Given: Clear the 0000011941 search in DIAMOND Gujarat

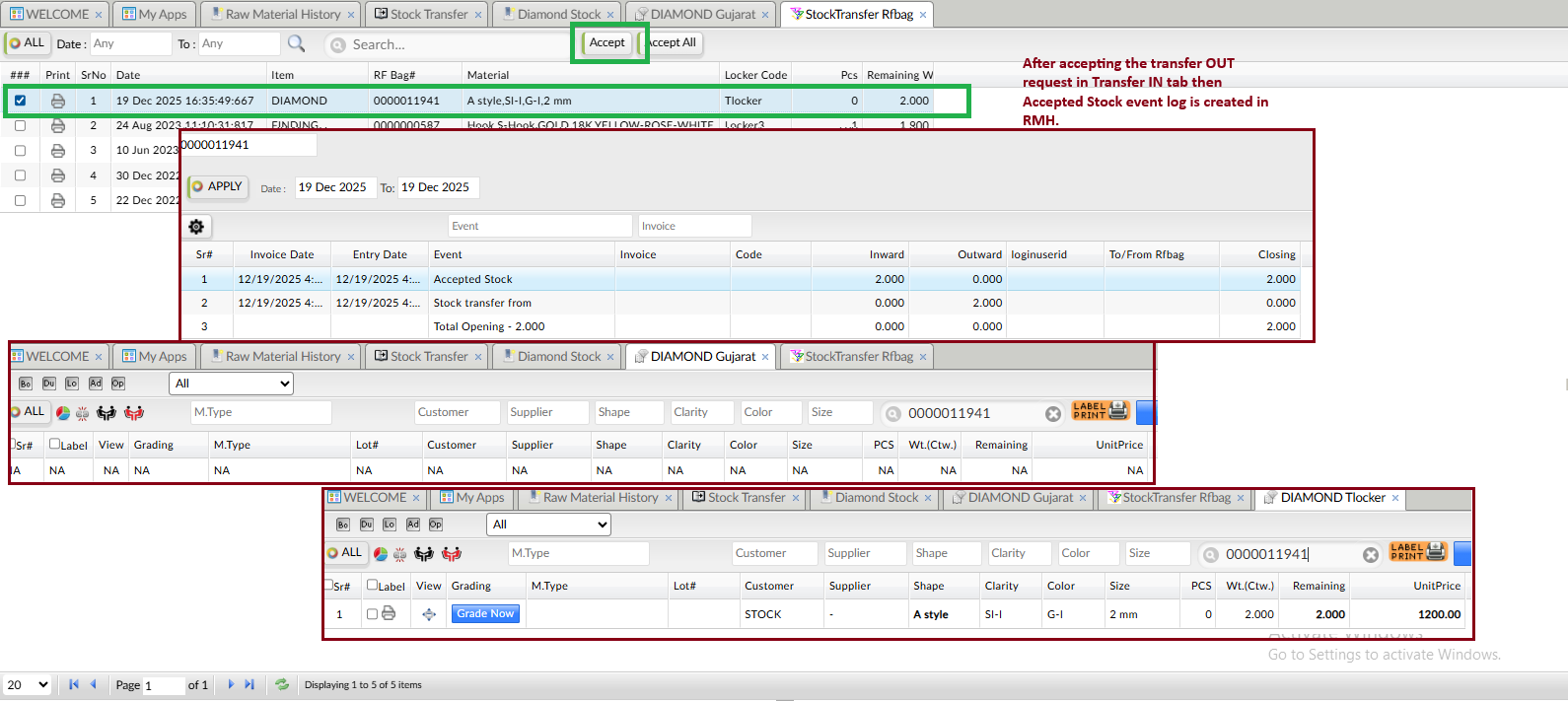Looking at the screenshot, I should pos(1053,414).
